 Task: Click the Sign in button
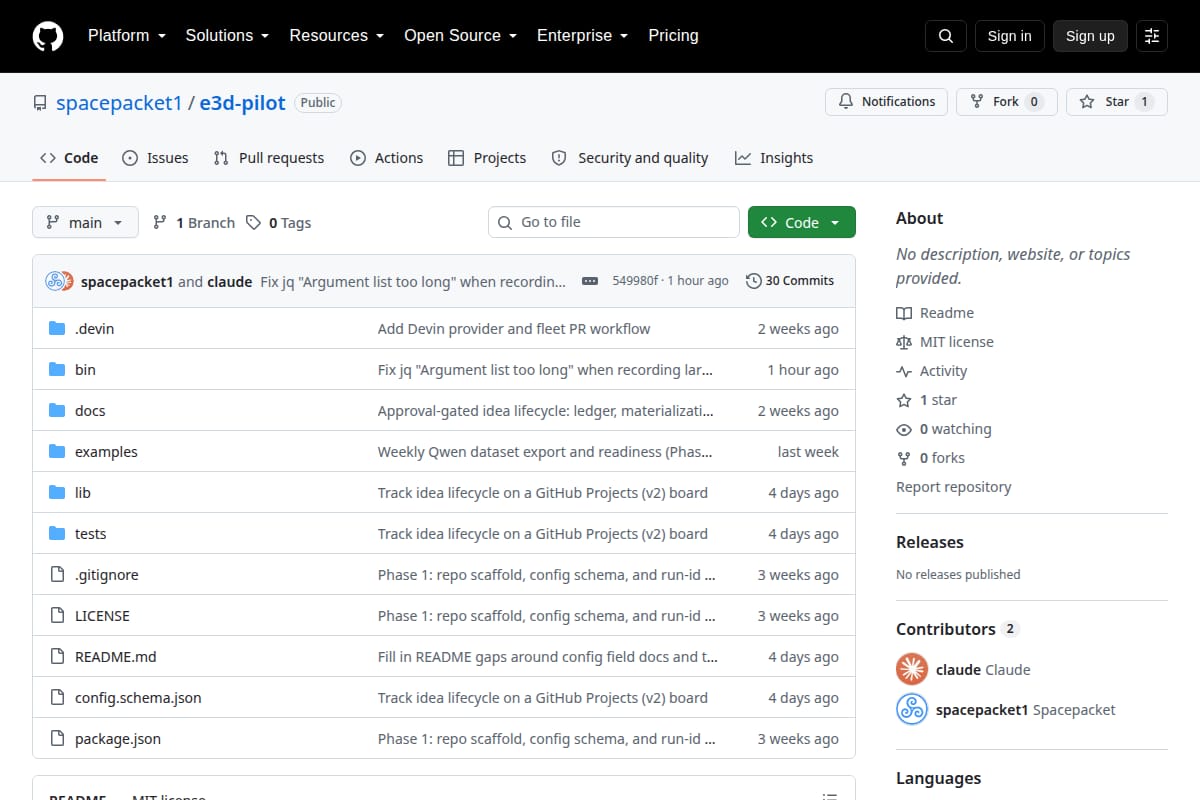tap(1010, 36)
